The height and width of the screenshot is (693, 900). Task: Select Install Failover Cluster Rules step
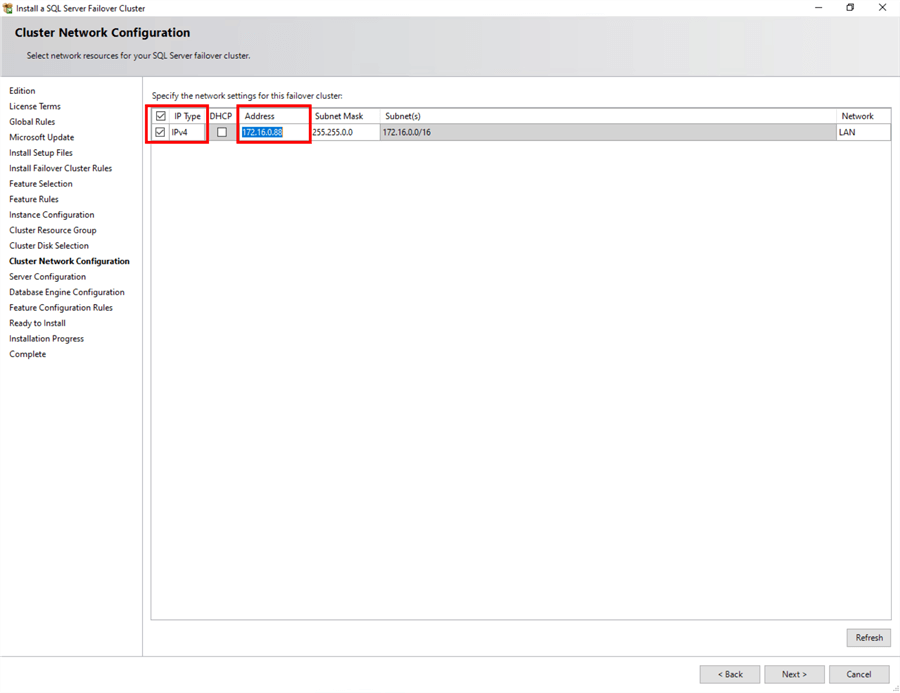point(60,168)
